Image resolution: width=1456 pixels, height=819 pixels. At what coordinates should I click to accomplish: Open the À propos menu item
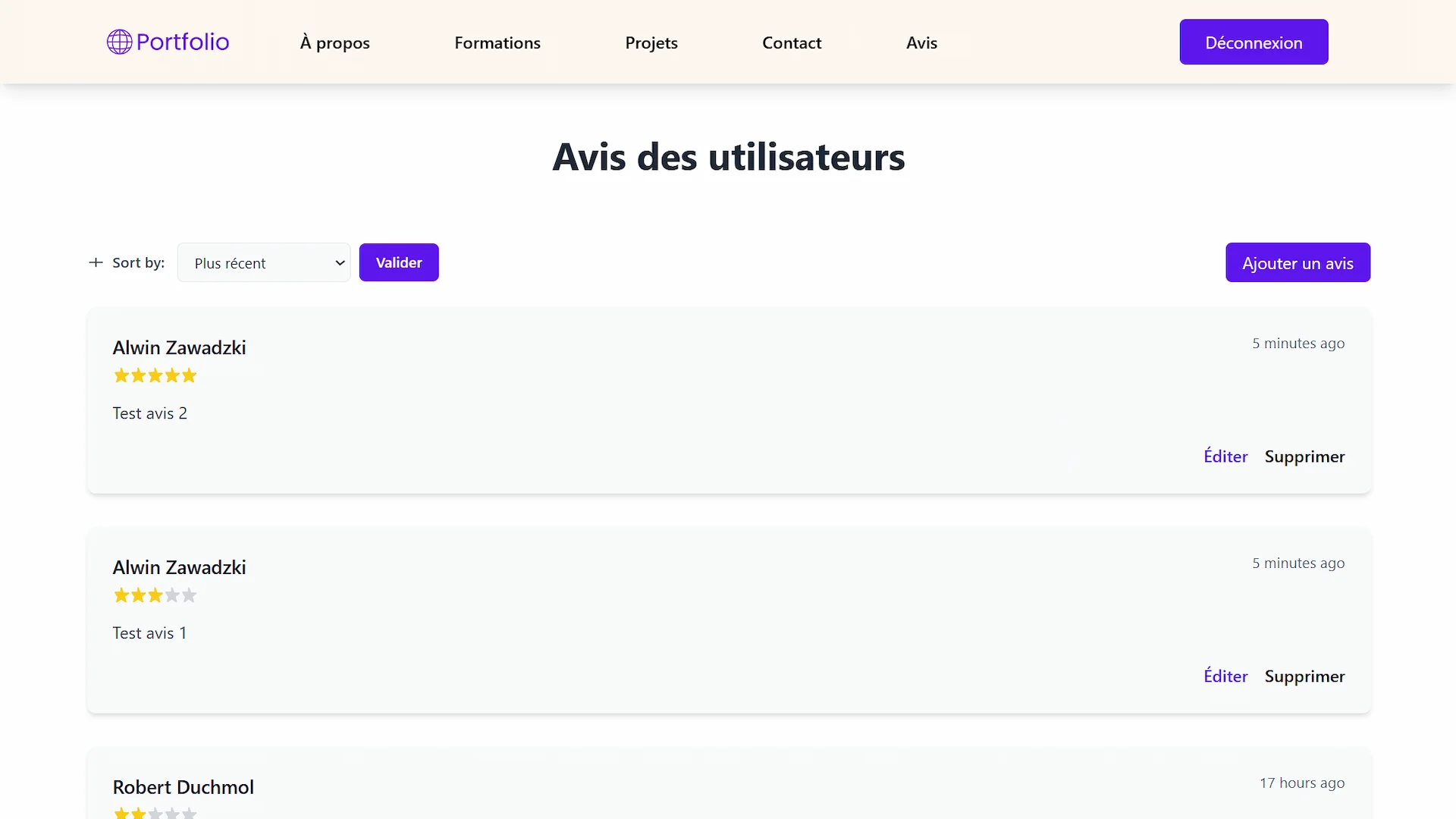(334, 42)
